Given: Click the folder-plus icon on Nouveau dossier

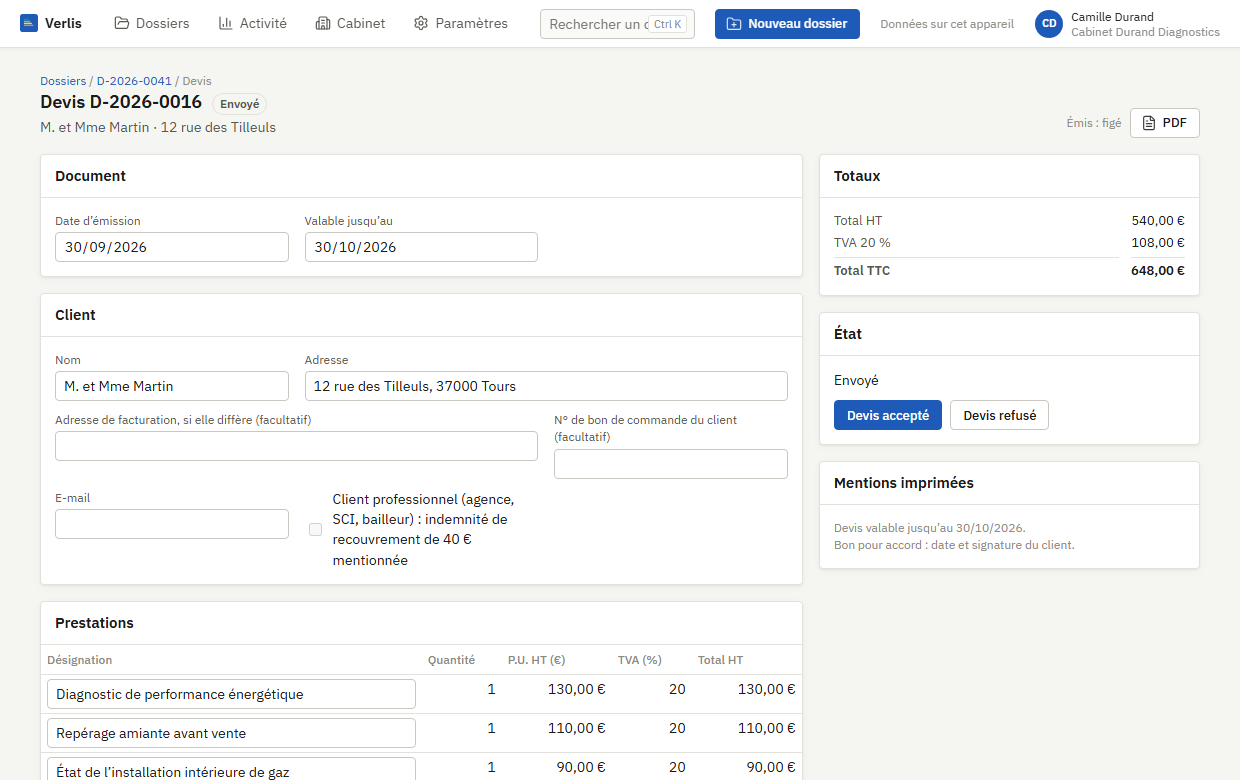Looking at the screenshot, I should 735,24.
